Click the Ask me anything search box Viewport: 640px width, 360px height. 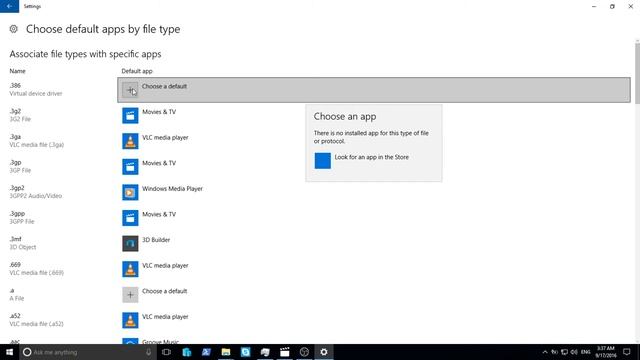pyautogui.click(x=88, y=352)
